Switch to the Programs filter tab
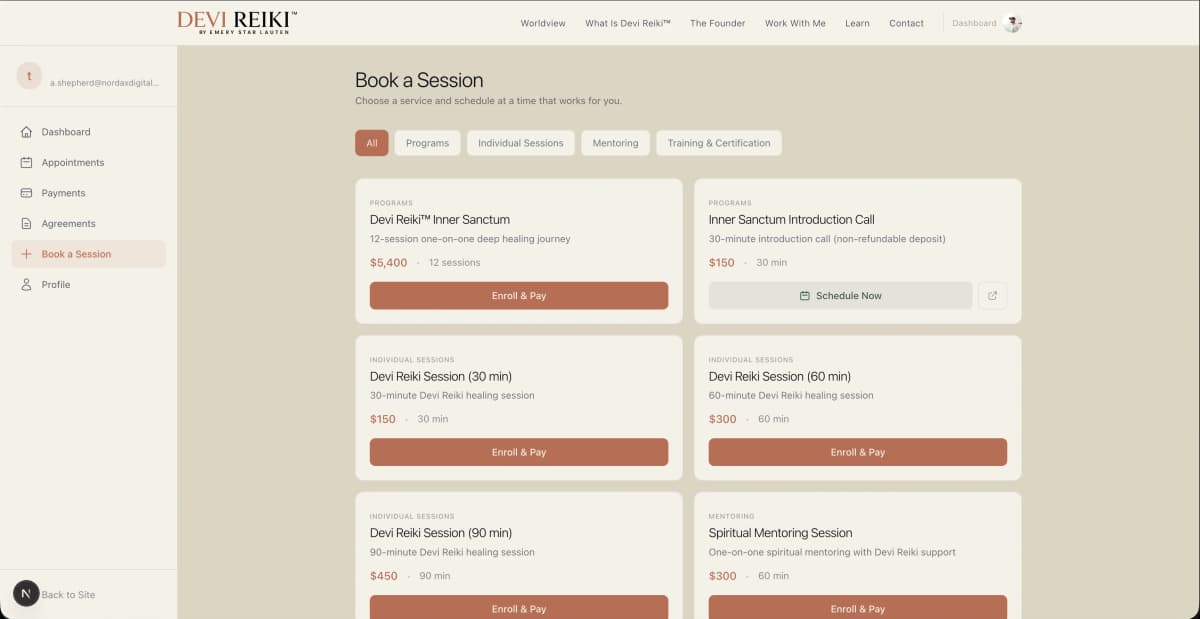 click(427, 142)
